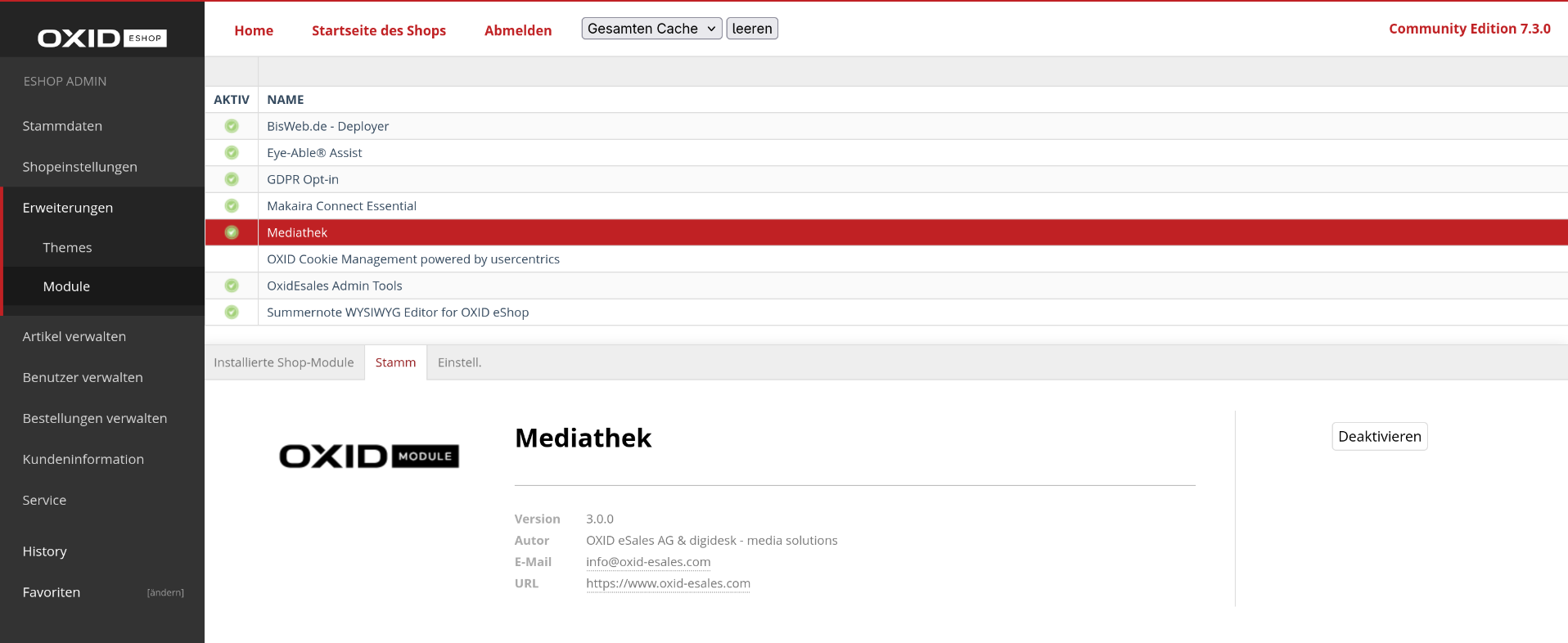Click active status icon for Eye-Able Assist
This screenshot has width=1568, height=643.
(x=232, y=153)
